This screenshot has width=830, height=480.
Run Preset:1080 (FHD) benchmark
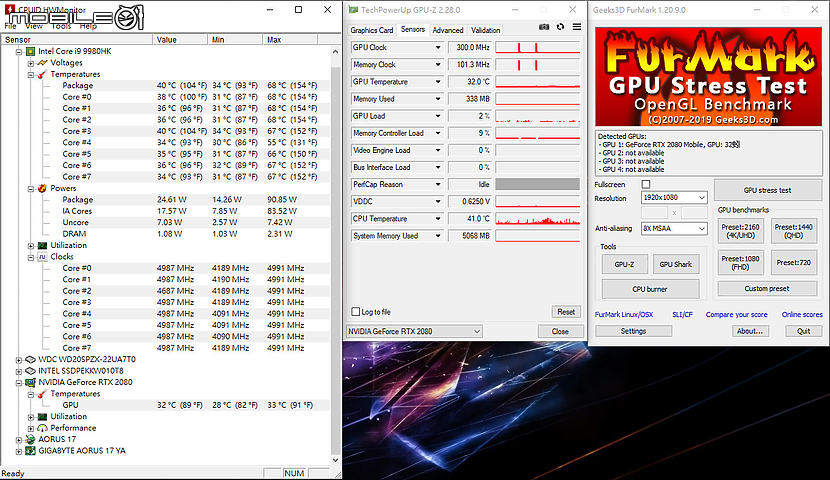pos(741,262)
